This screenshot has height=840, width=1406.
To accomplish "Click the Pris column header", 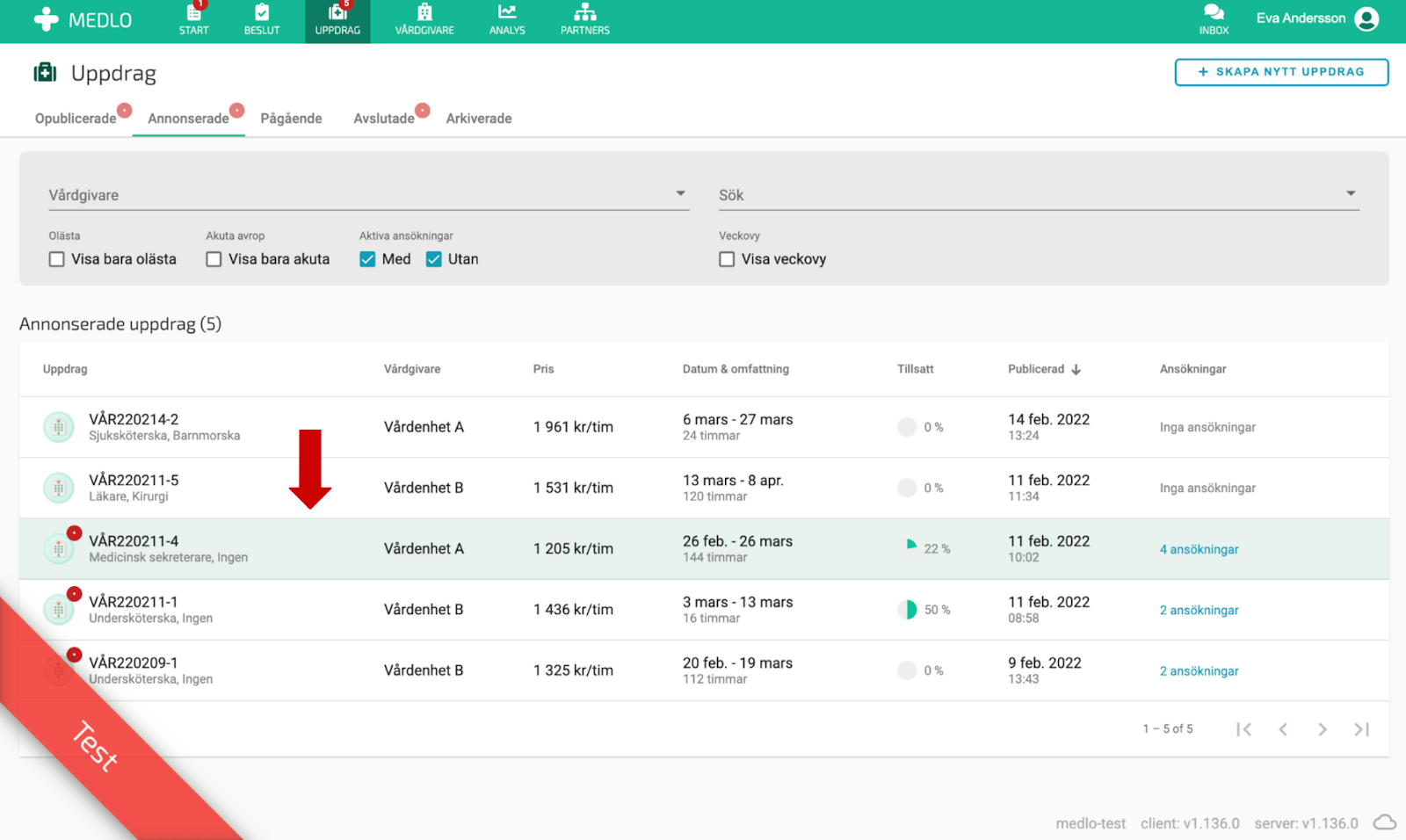I will [543, 369].
